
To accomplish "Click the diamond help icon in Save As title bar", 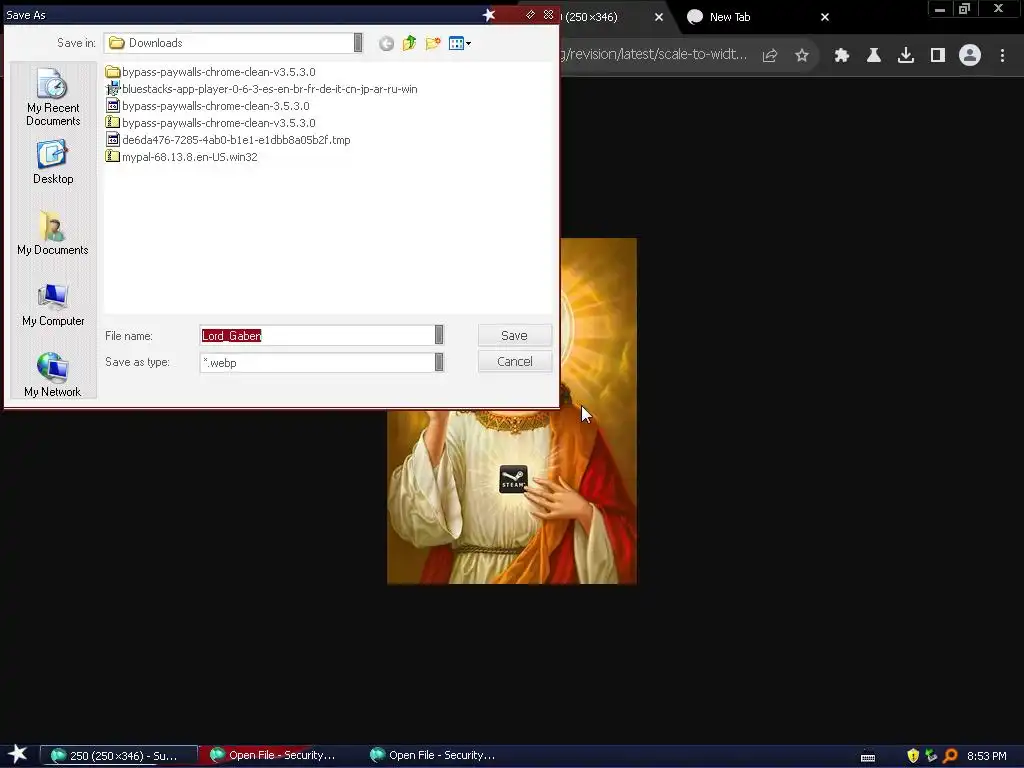I will pos(530,14).
